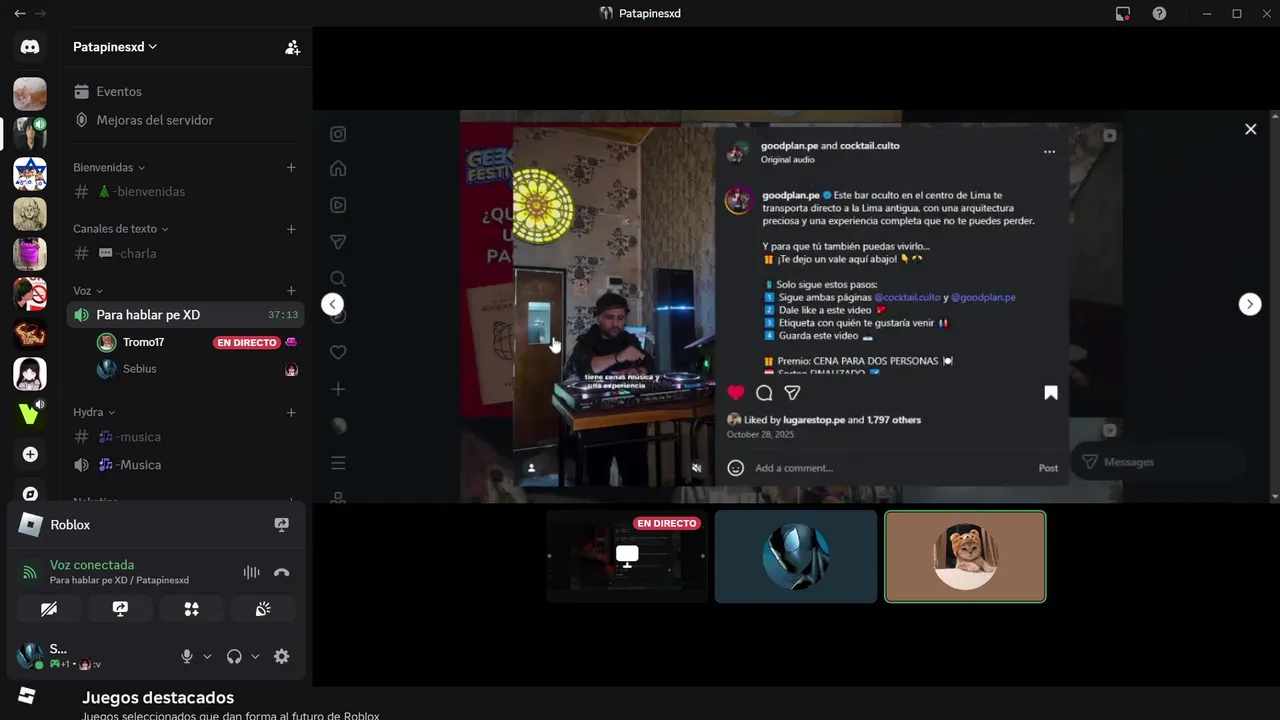Toggle the bookmark save icon on post

coord(1051,393)
